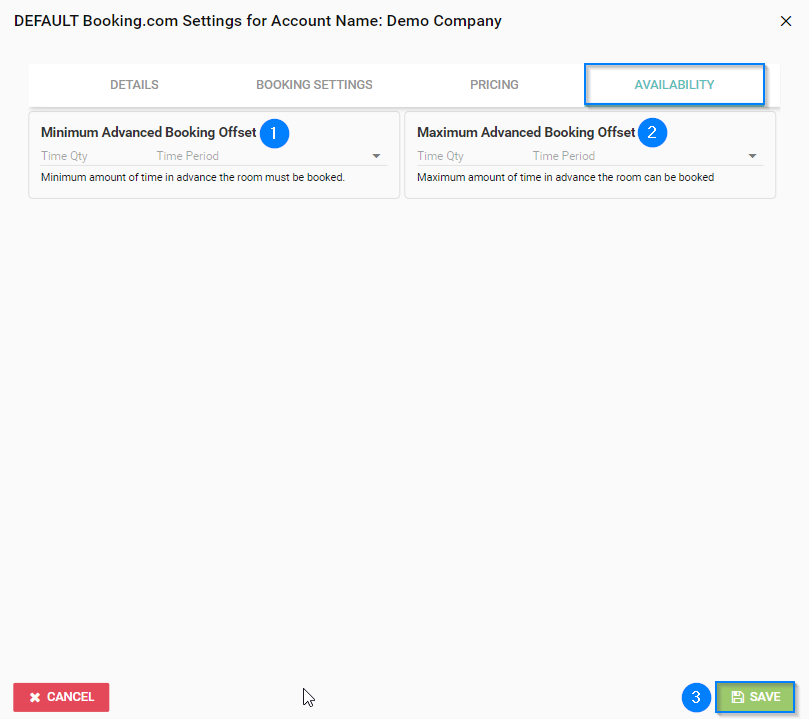Select the AVAILABILITY tab

point(674,85)
